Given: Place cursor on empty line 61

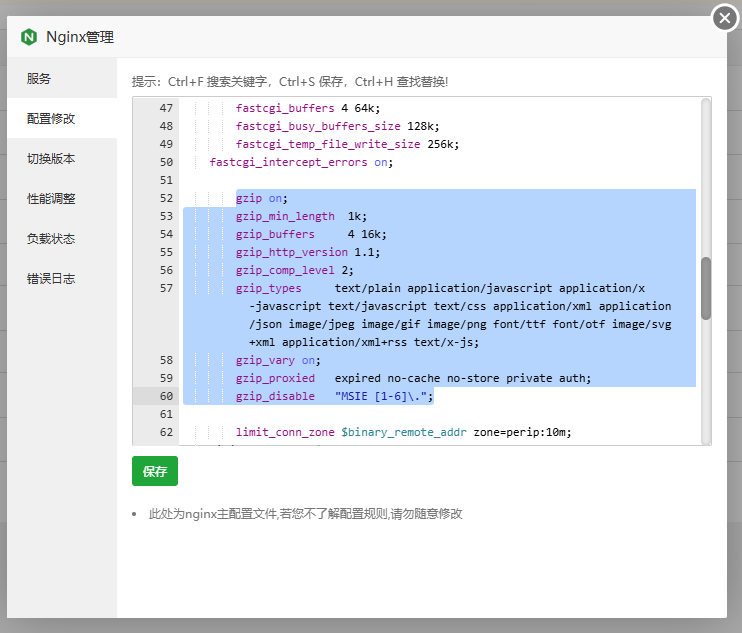Looking at the screenshot, I should [x=400, y=414].
